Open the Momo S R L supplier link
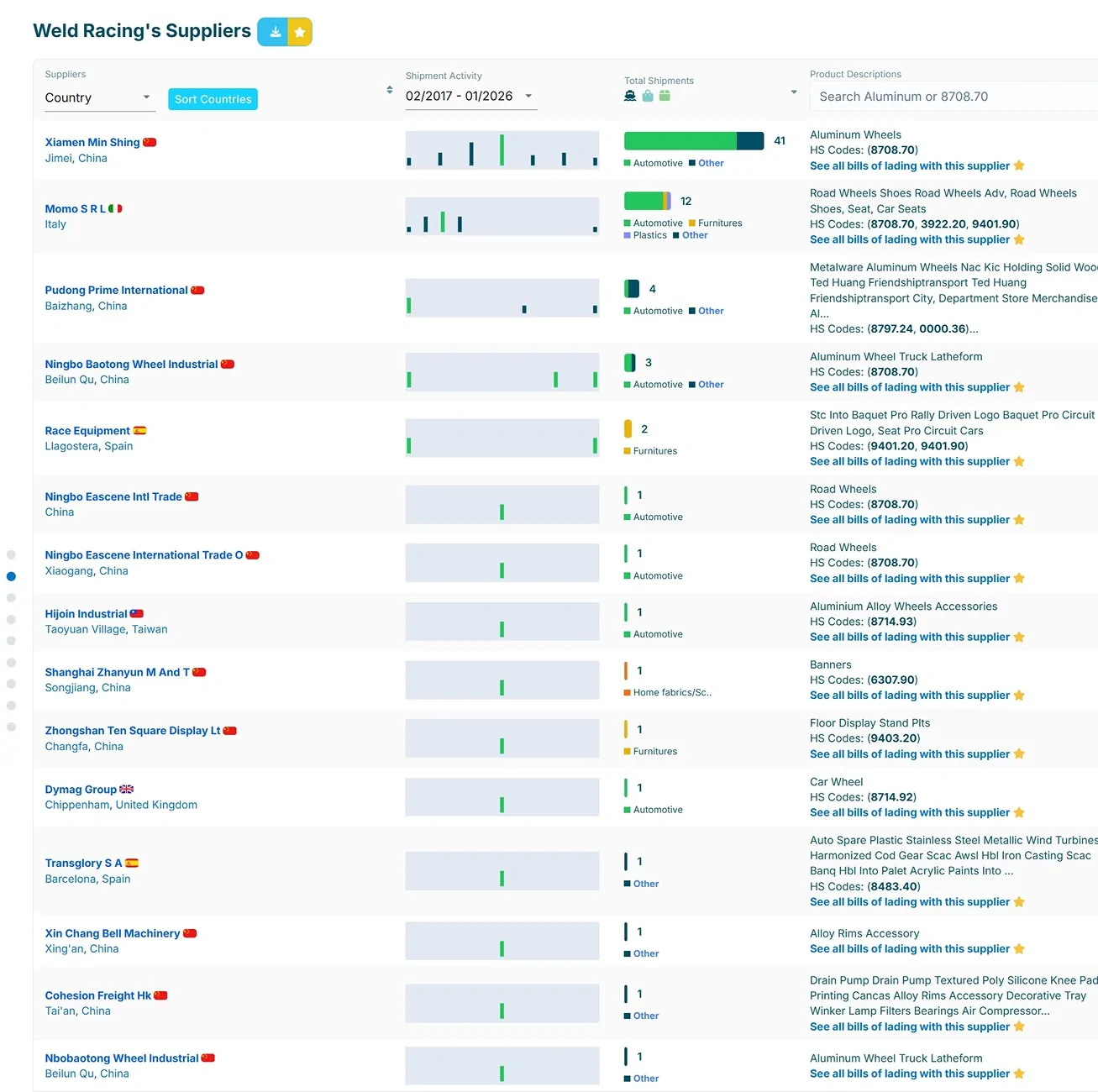This screenshot has width=1098, height=1092. click(76, 208)
